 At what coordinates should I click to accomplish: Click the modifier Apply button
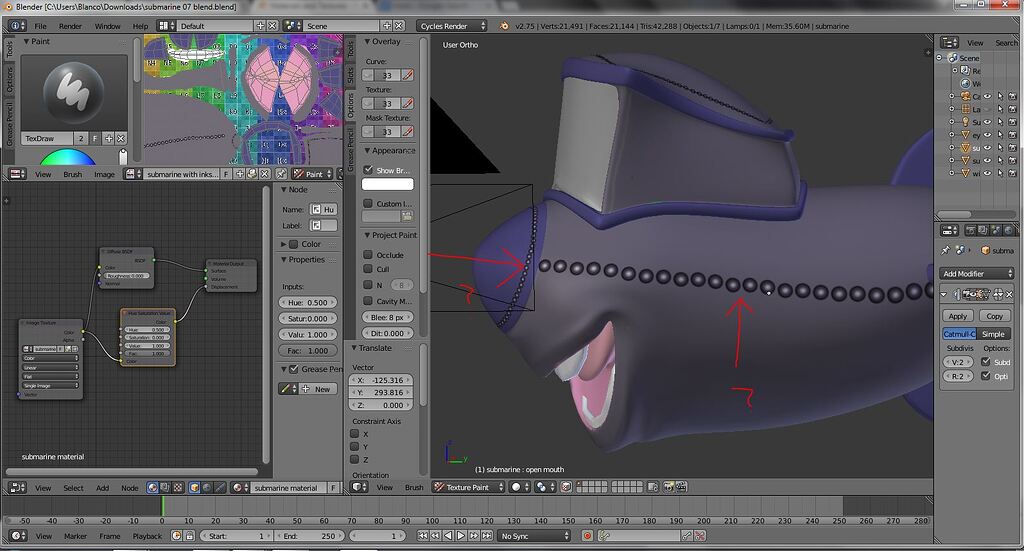click(x=958, y=316)
